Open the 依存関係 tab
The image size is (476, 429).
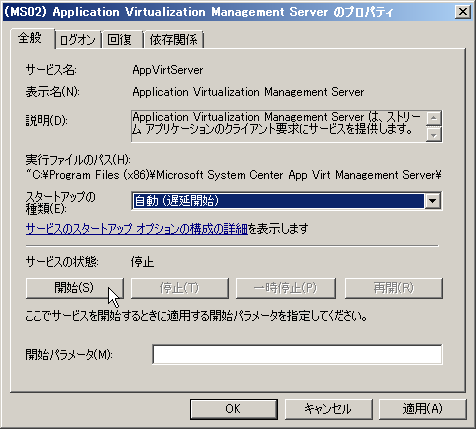coord(174,40)
